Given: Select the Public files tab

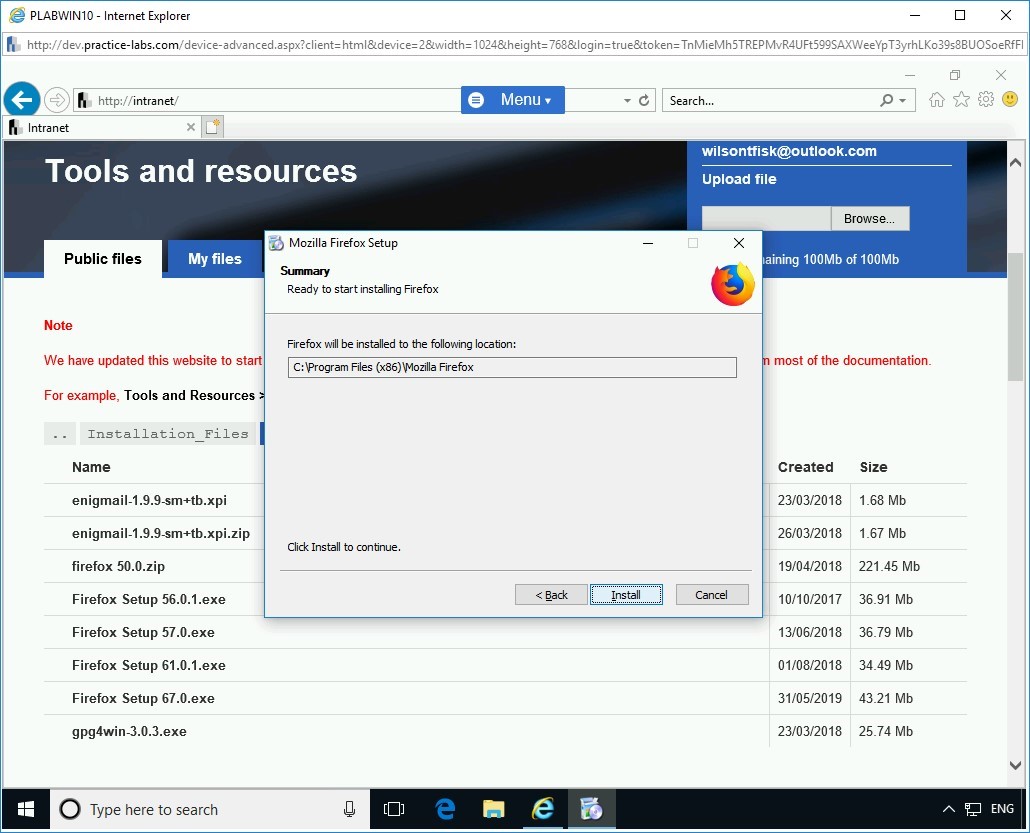Looking at the screenshot, I should point(102,258).
